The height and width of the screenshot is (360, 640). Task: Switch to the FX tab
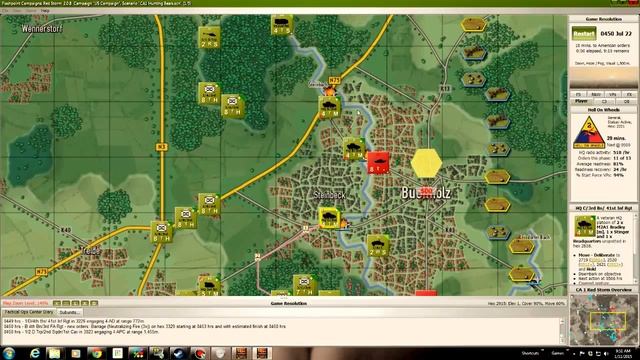pos(629,94)
